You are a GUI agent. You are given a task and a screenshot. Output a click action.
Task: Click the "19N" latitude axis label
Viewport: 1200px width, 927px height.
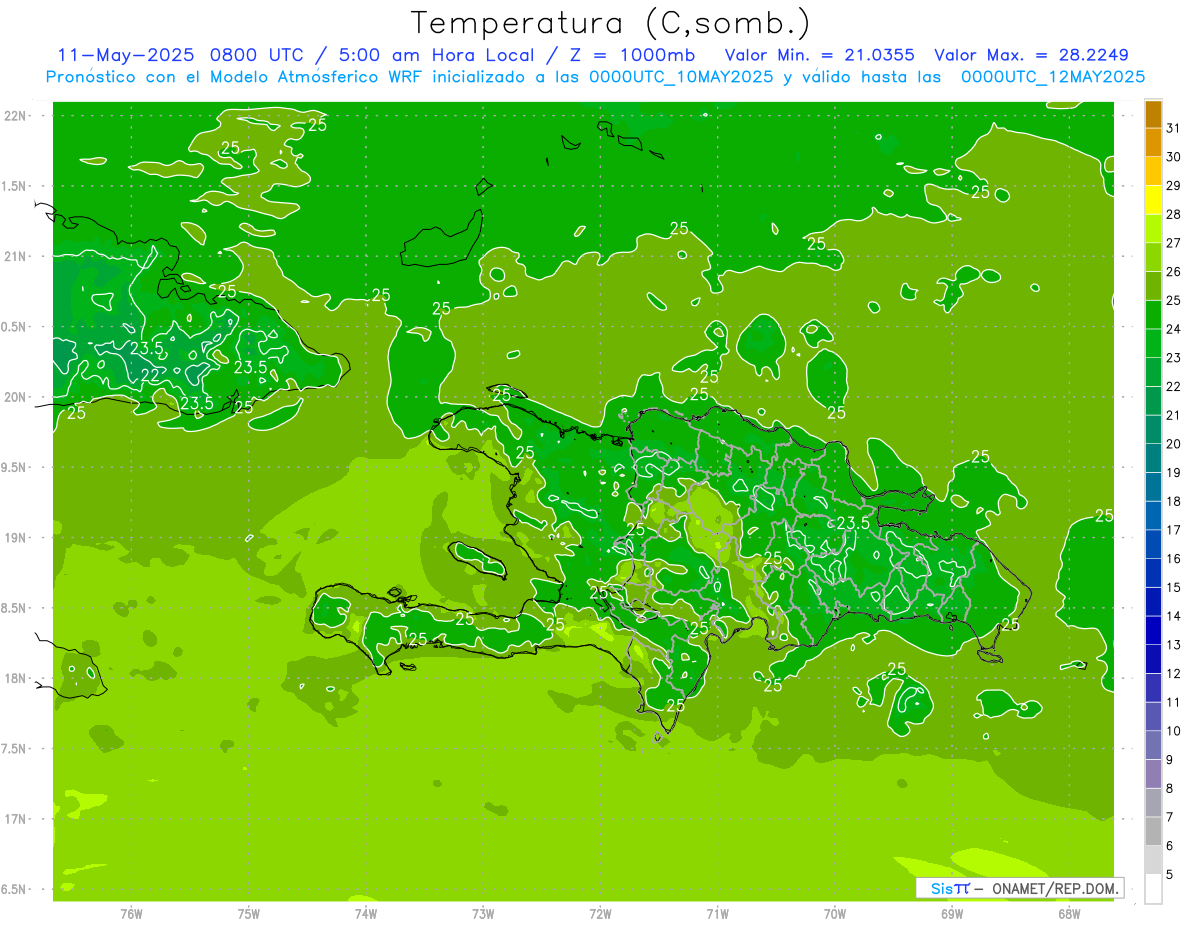[x=14, y=538]
